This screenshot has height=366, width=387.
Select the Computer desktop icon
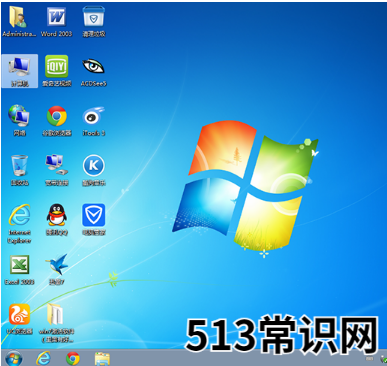tap(19, 71)
